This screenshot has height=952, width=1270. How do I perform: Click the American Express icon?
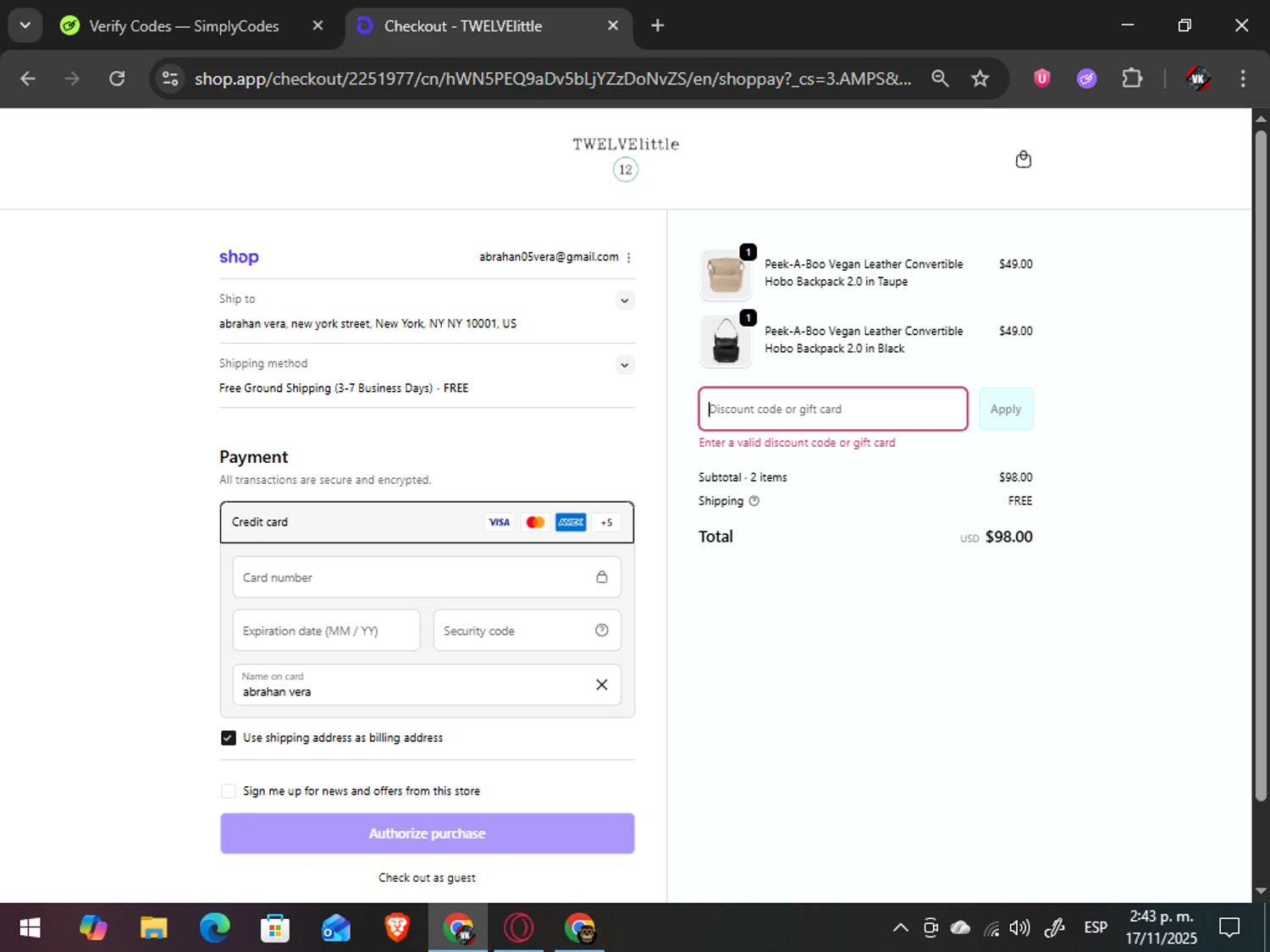(x=571, y=522)
